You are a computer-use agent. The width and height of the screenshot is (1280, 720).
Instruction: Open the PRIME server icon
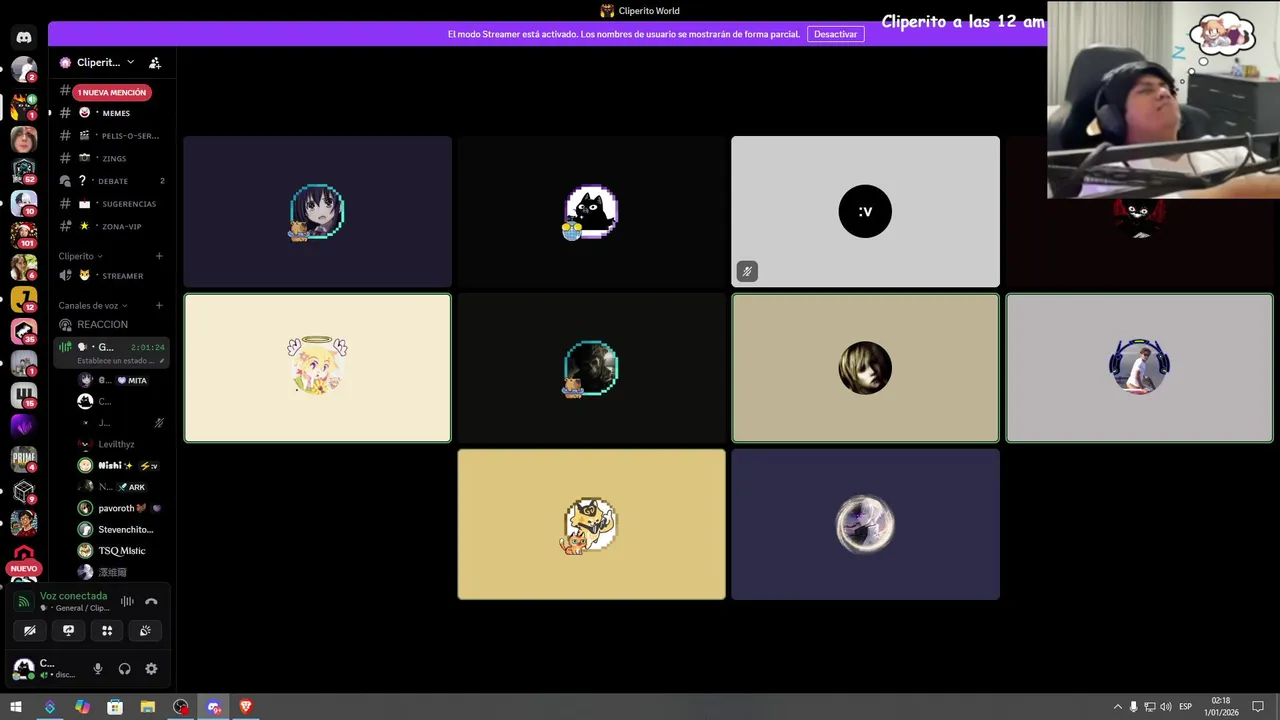point(24,459)
